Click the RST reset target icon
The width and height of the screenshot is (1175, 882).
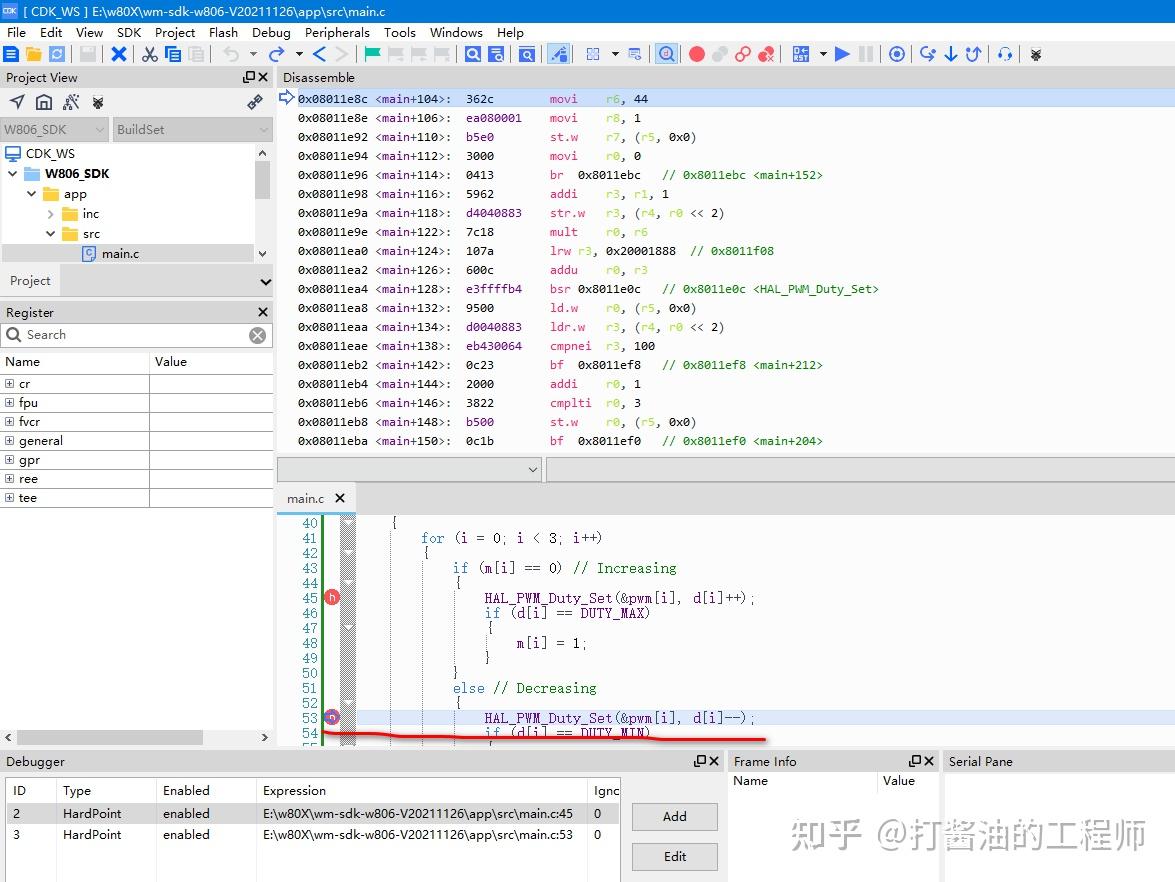point(800,54)
